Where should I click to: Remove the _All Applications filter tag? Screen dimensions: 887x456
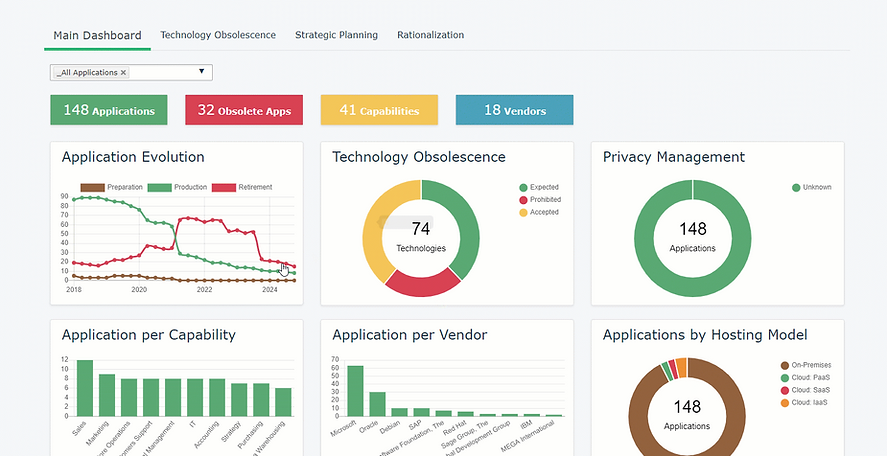pos(123,73)
